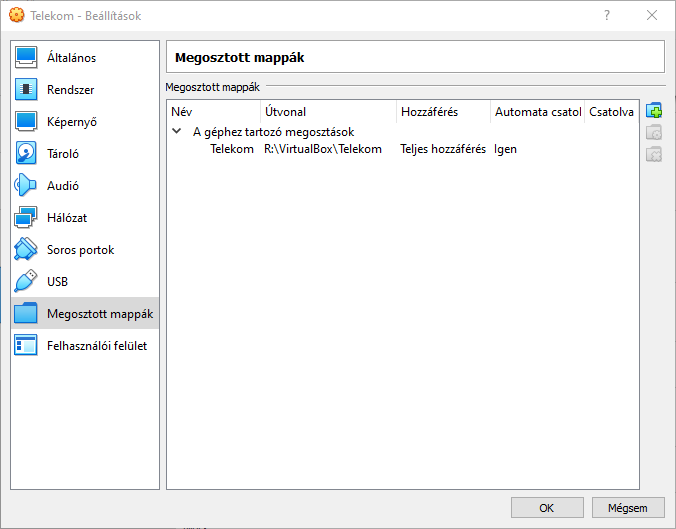Viewport: 676px width, 529px height.
Task: Switch to Soros portok label
Action: point(81,250)
